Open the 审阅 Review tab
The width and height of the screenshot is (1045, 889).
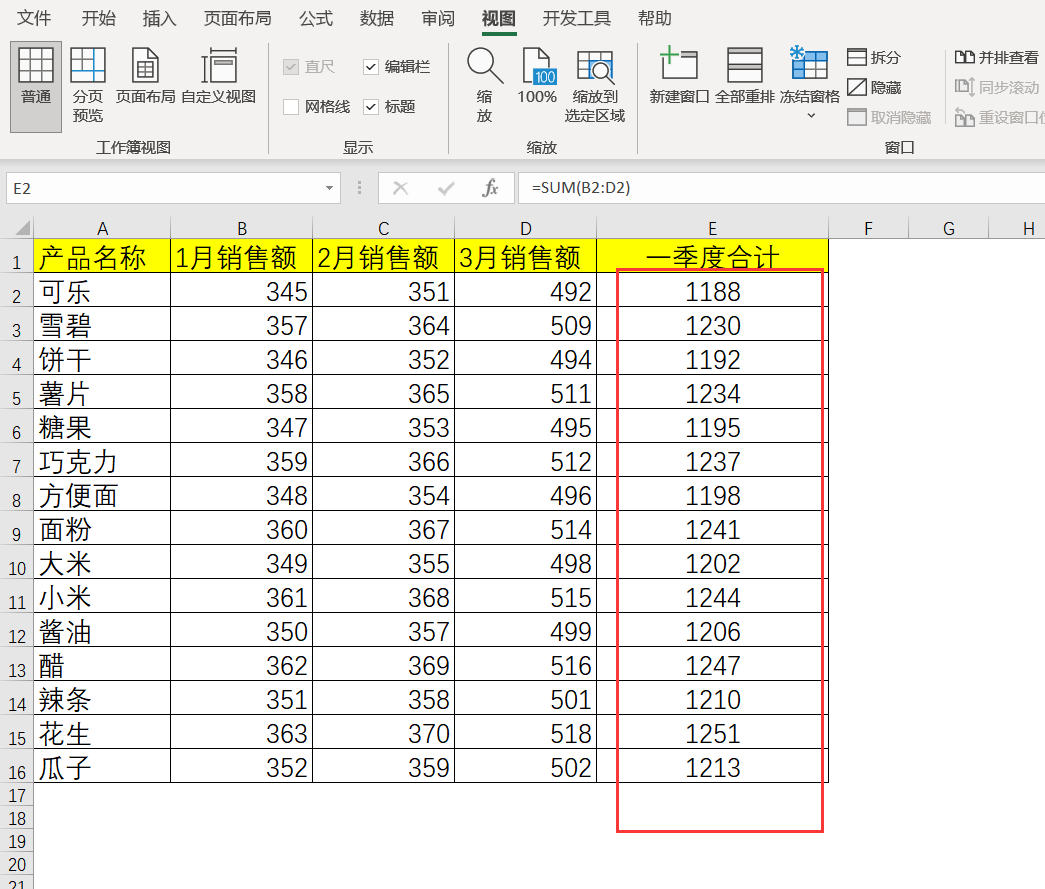pyautogui.click(x=438, y=18)
